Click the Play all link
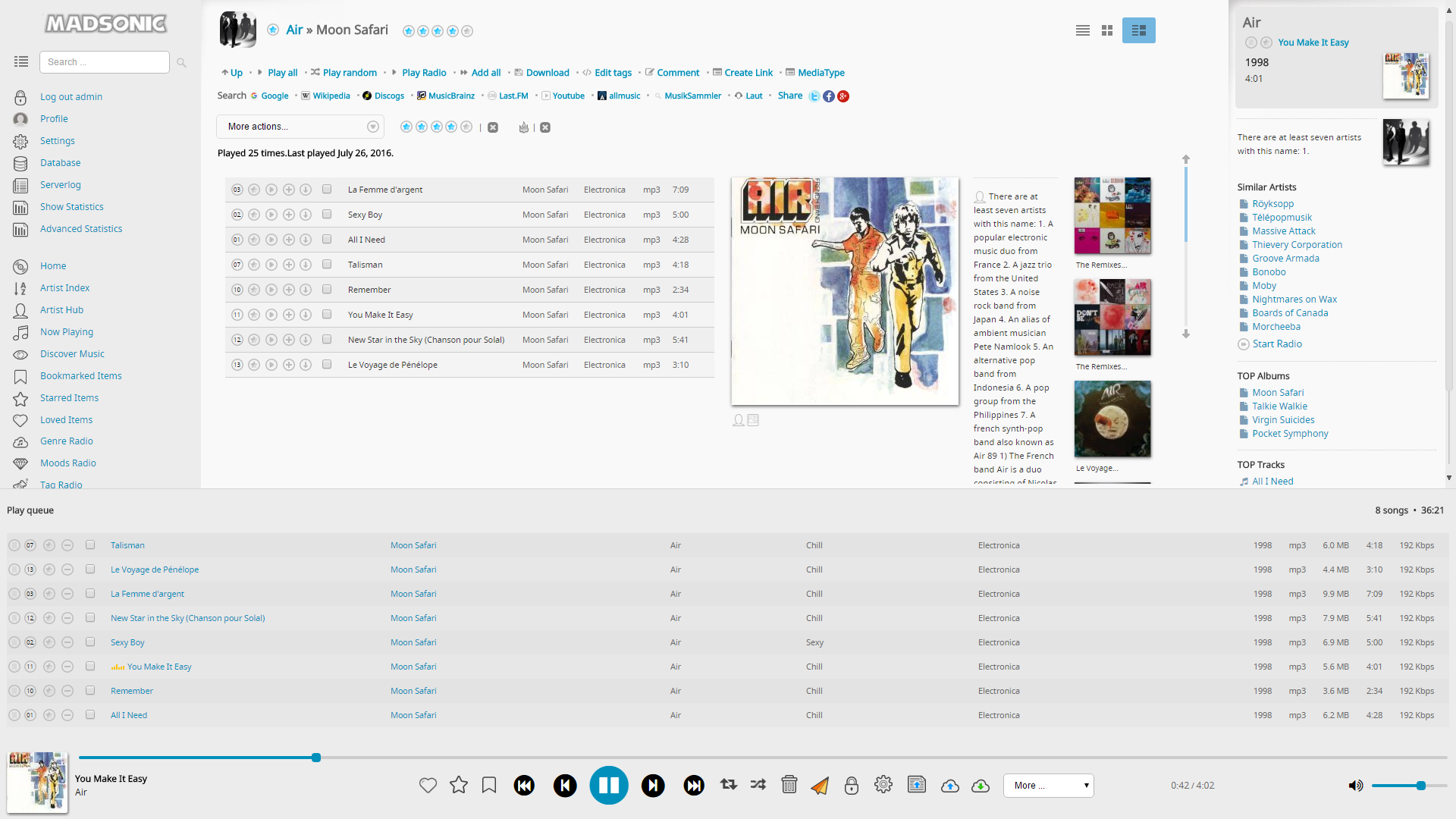 pyautogui.click(x=282, y=73)
